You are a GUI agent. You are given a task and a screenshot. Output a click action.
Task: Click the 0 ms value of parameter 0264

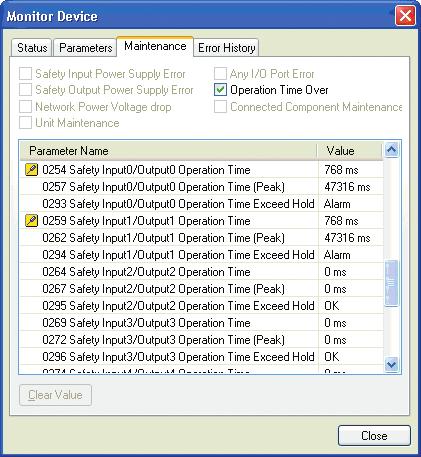coord(335,272)
